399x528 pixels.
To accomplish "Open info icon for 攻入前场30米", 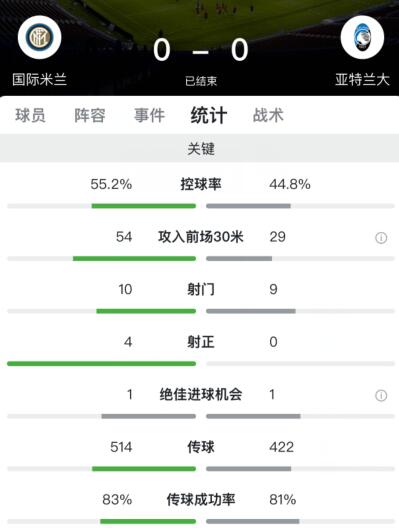I will 381,238.
